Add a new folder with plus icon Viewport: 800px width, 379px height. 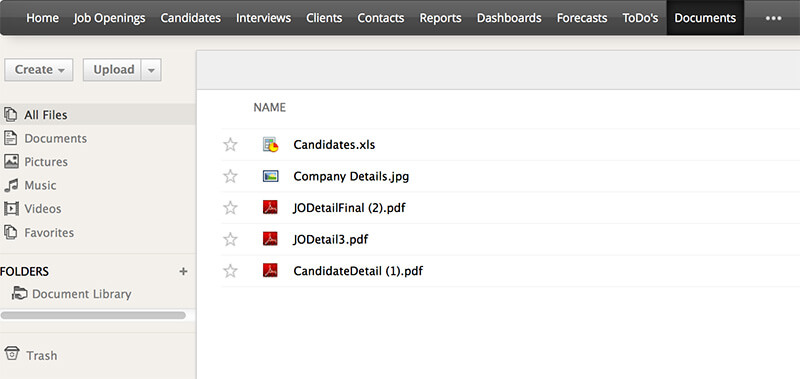click(x=183, y=271)
